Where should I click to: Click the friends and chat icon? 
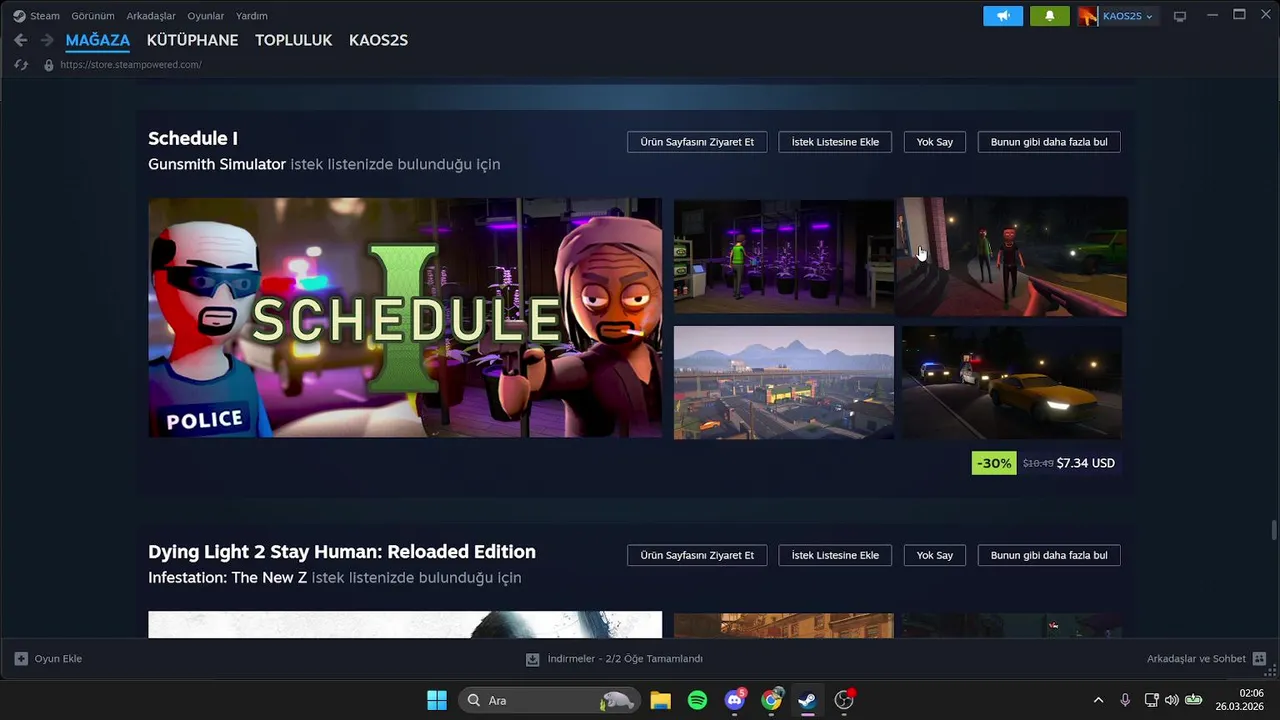1259,659
